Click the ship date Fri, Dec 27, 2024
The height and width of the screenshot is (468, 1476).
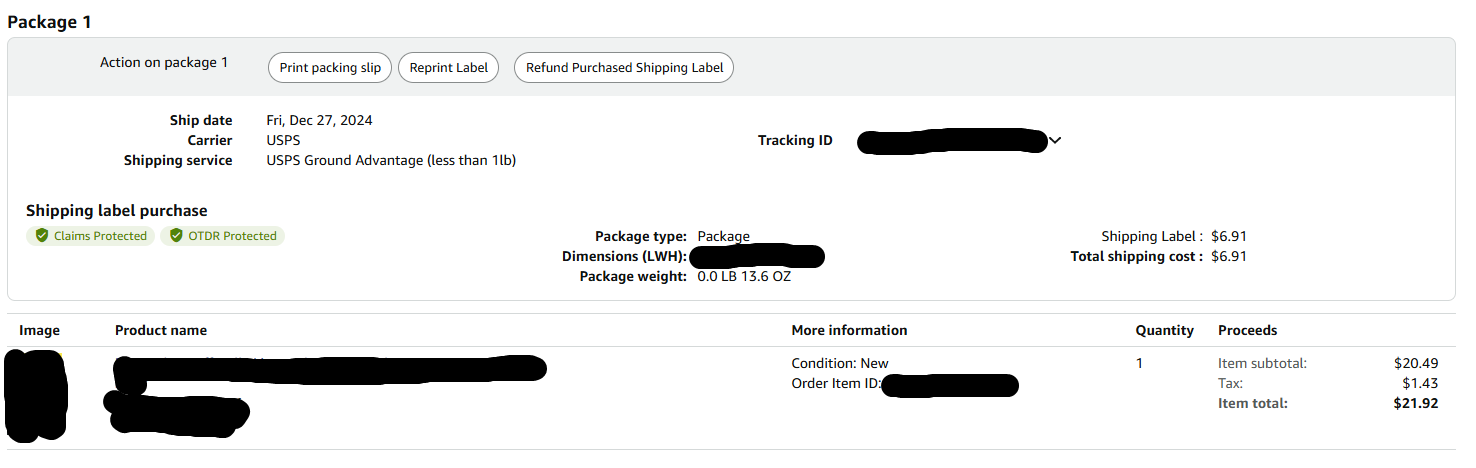tap(319, 120)
